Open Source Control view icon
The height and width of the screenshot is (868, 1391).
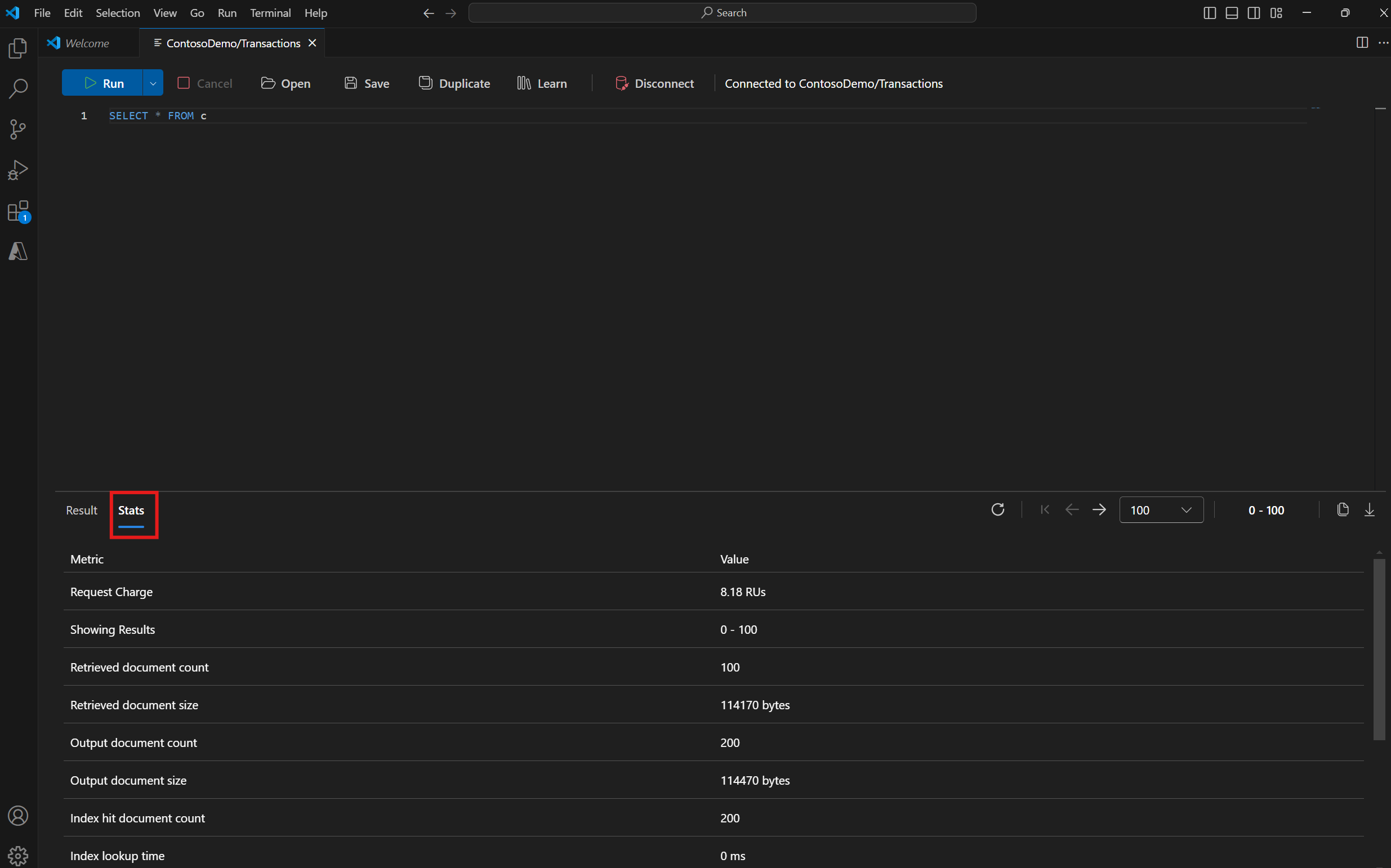click(x=18, y=129)
